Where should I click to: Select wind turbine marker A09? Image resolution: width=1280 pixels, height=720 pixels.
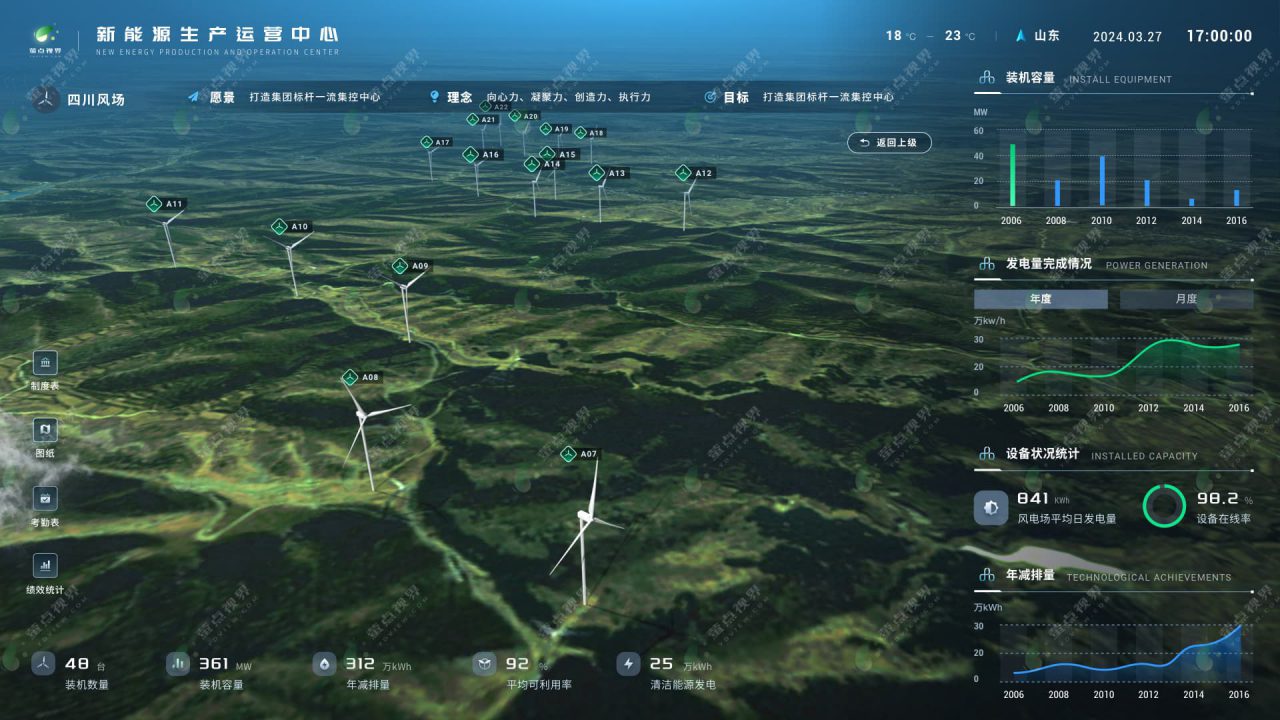(x=412, y=266)
